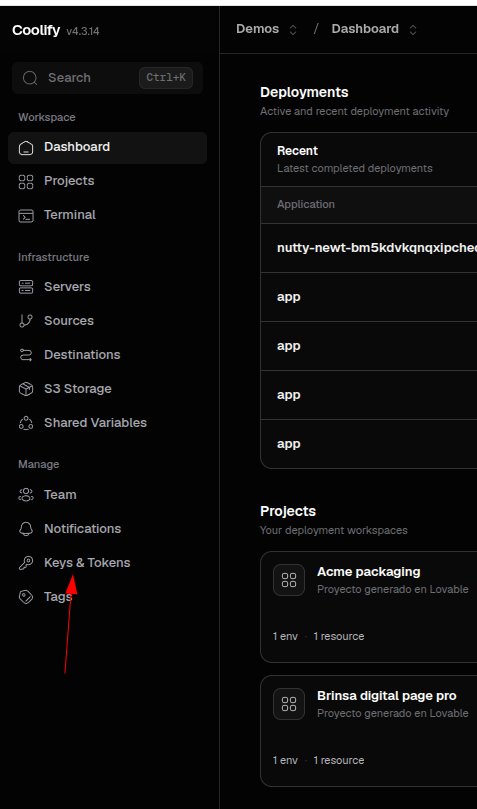Screen dimensions: 477x809
Task: Click the Destinations icon in sidebar
Action: tap(26, 355)
